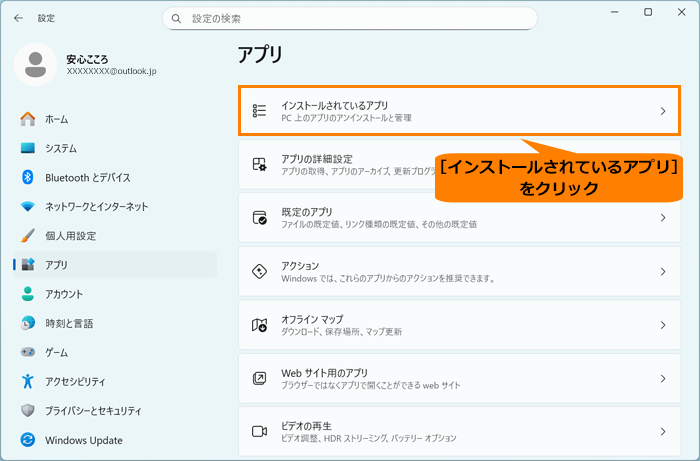Click the プライバシー shield icon

click(x=28, y=411)
